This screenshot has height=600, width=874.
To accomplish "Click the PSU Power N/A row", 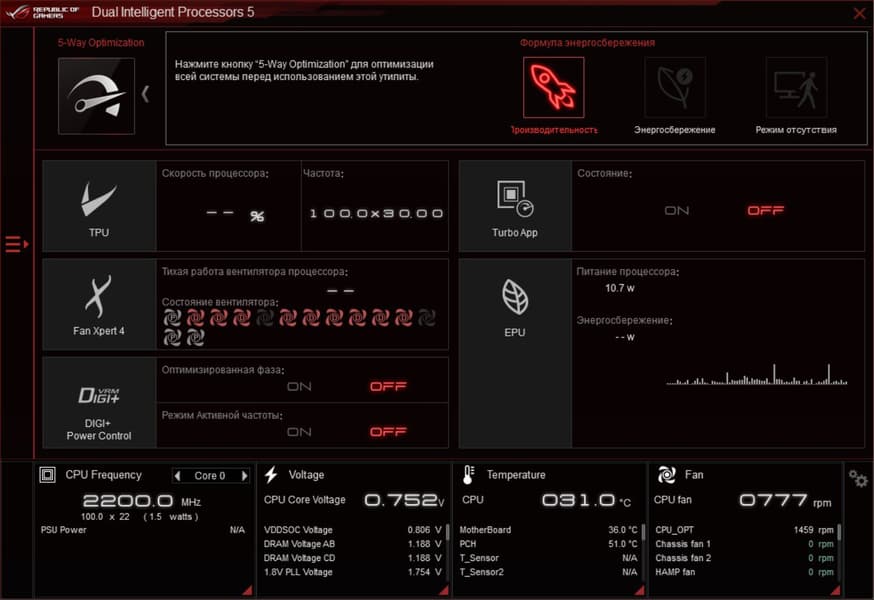I will point(143,530).
